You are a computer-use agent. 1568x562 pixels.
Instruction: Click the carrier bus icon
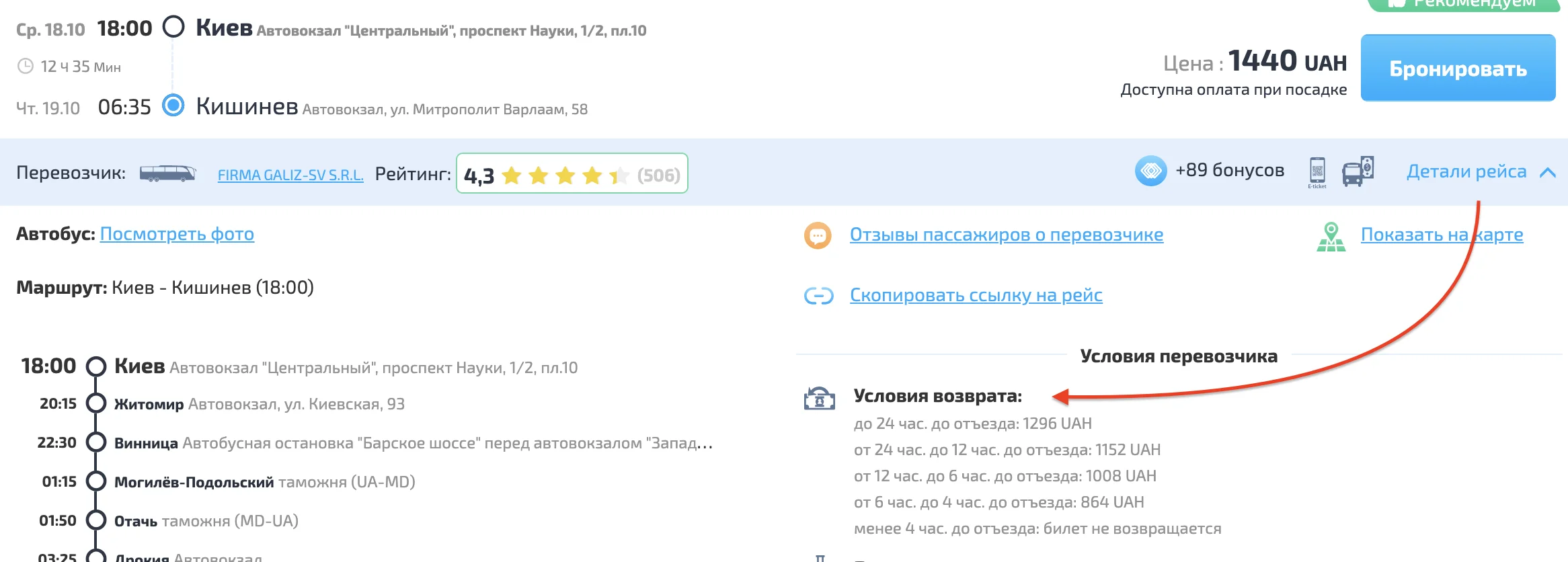pyautogui.click(x=167, y=173)
